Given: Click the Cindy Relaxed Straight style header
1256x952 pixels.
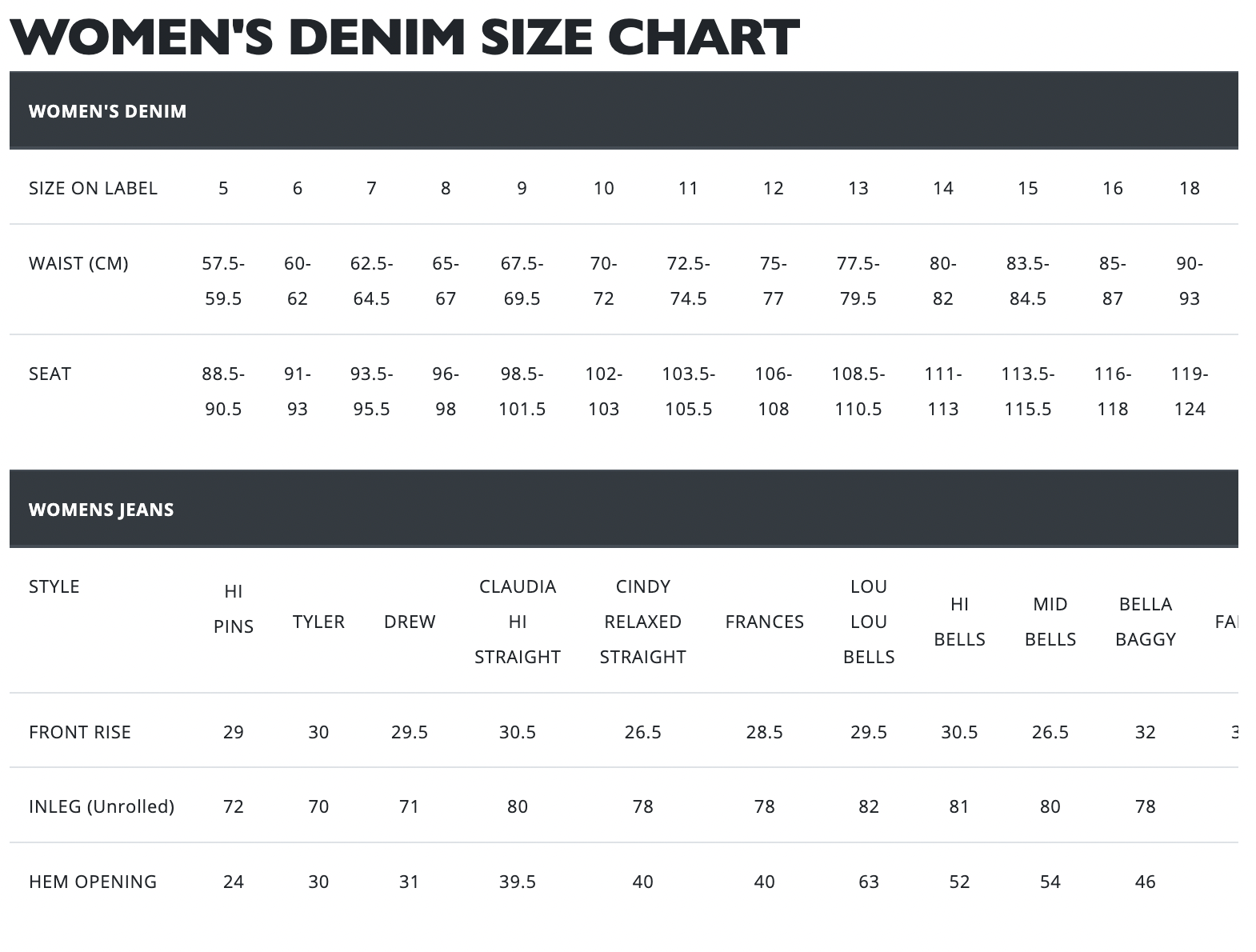Looking at the screenshot, I should (x=642, y=622).
